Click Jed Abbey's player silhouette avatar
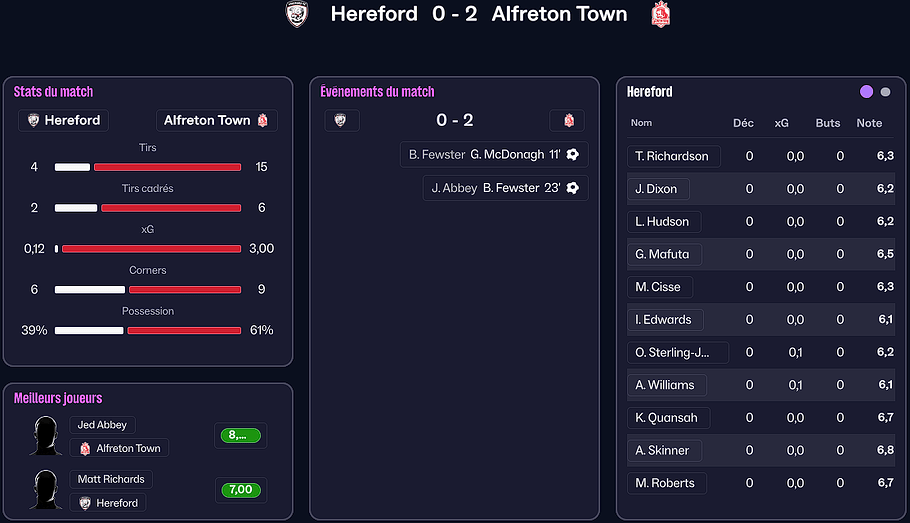910x523 pixels. point(45,436)
